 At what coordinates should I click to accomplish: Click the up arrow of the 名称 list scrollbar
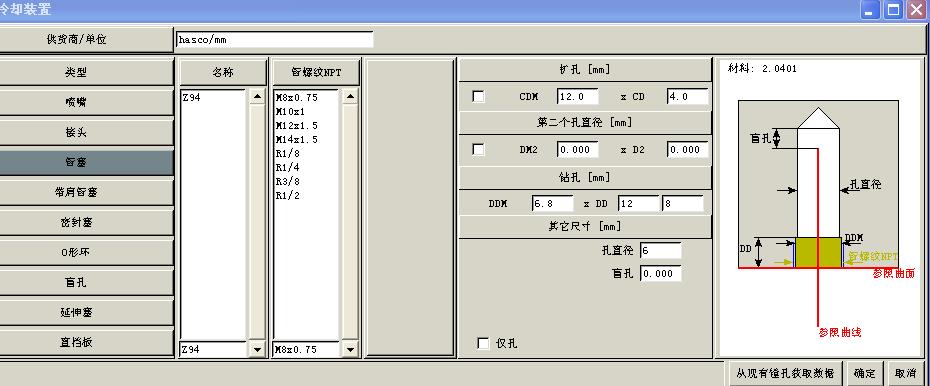pyautogui.click(x=257, y=97)
